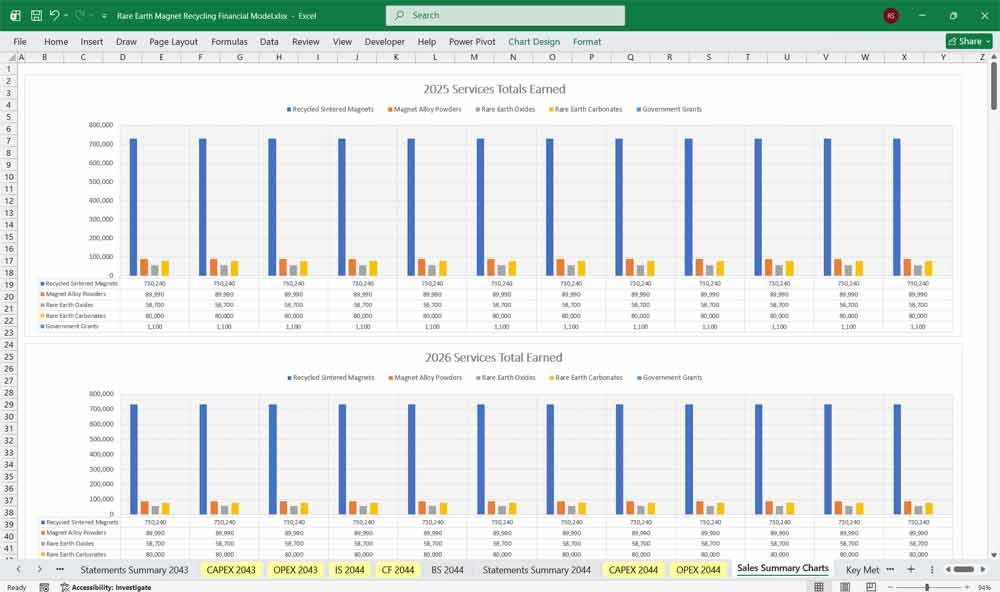
Task: Switch to Normal view in status bar
Action: (819, 587)
